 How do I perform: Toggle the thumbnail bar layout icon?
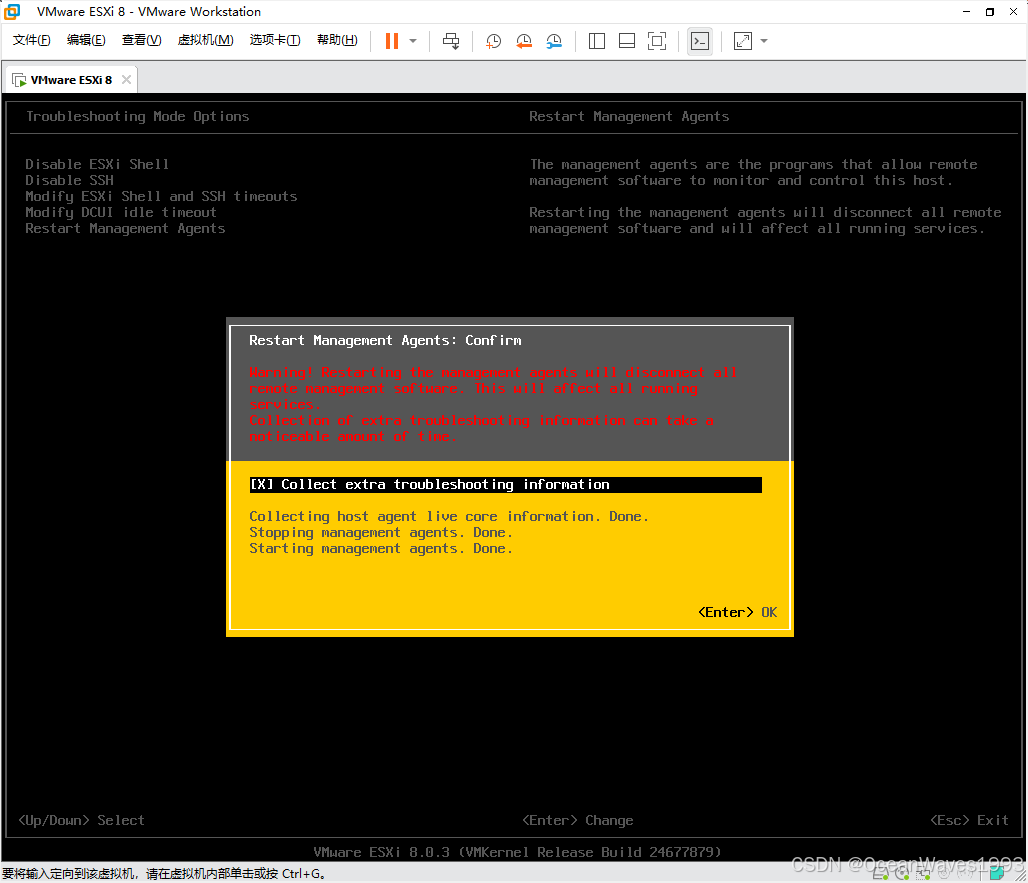pyautogui.click(x=627, y=41)
